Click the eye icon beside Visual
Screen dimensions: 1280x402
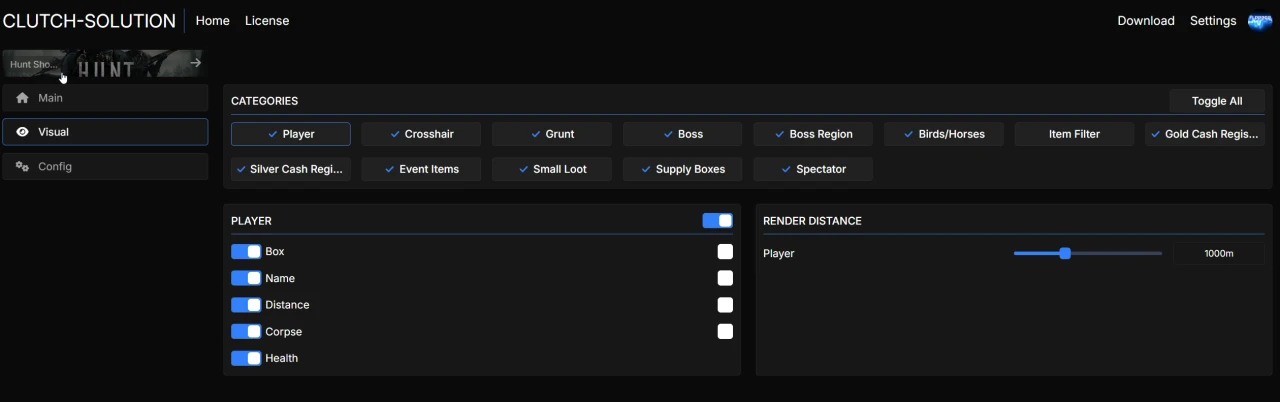click(22, 132)
